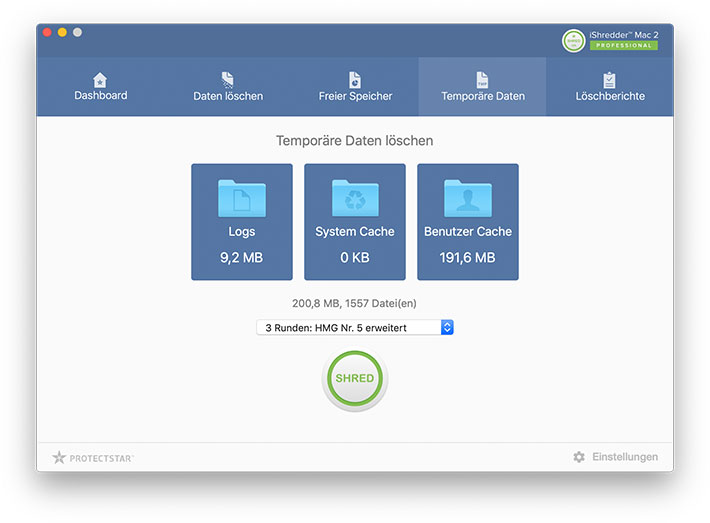Click the 191,6 MB Benutzer Cache size
The width and height of the screenshot is (710, 523).
[x=467, y=258]
